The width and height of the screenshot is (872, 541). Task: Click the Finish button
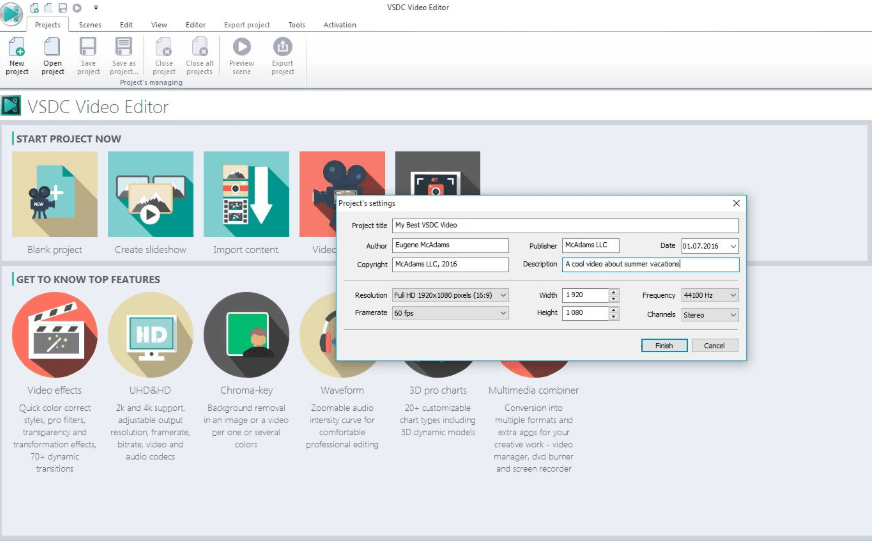click(664, 345)
